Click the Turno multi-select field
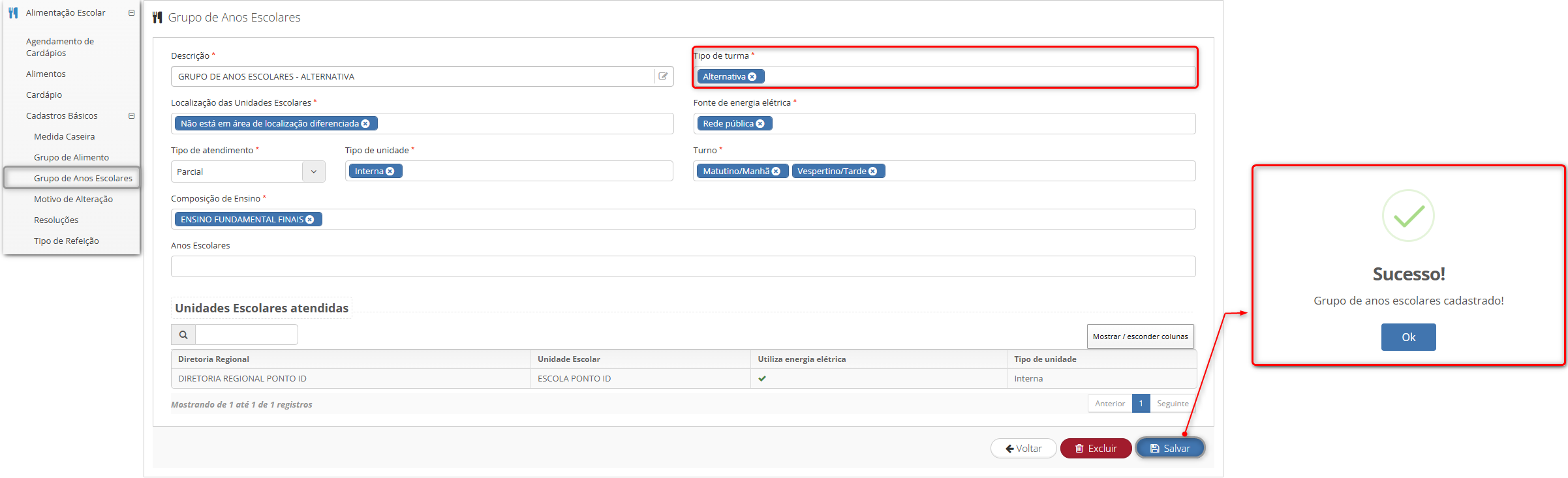This screenshot has width=1568, height=478. point(944,172)
